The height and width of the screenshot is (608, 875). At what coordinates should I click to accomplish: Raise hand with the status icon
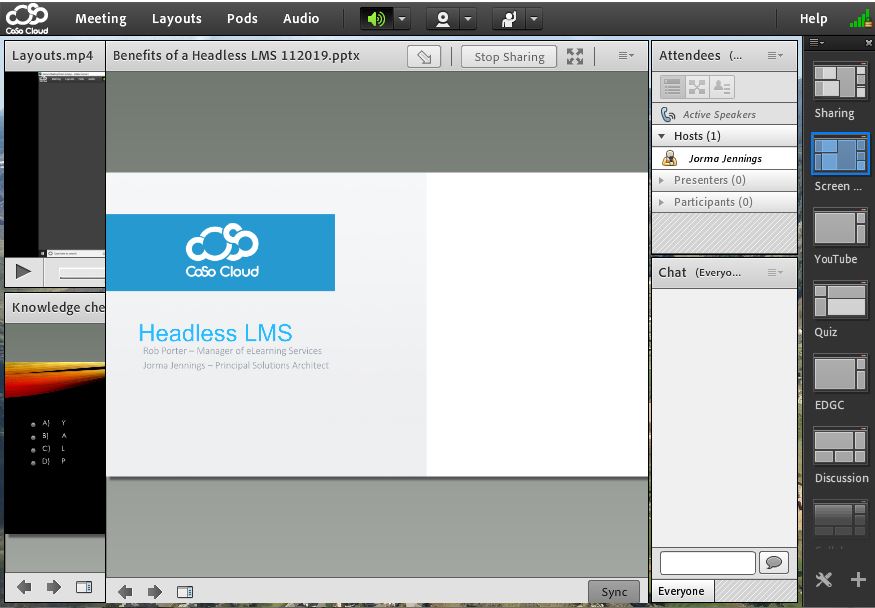[508, 19]
